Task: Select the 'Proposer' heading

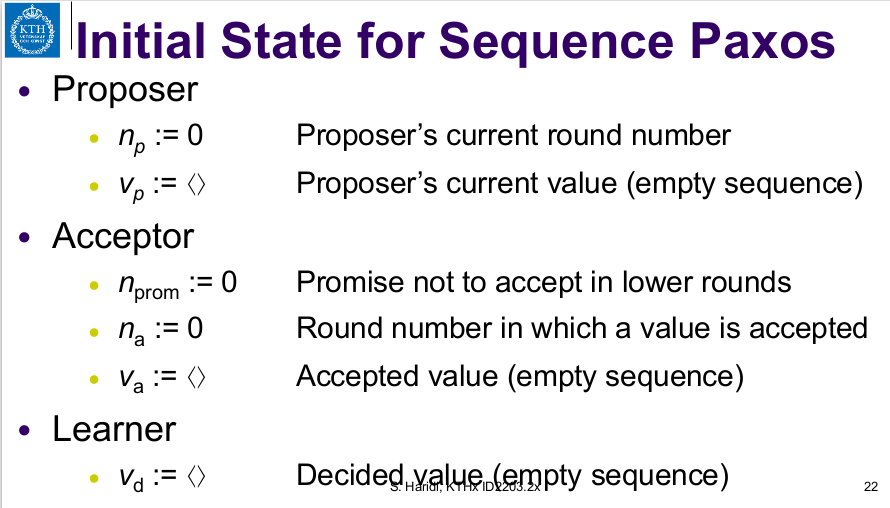Action: [125, 90]
